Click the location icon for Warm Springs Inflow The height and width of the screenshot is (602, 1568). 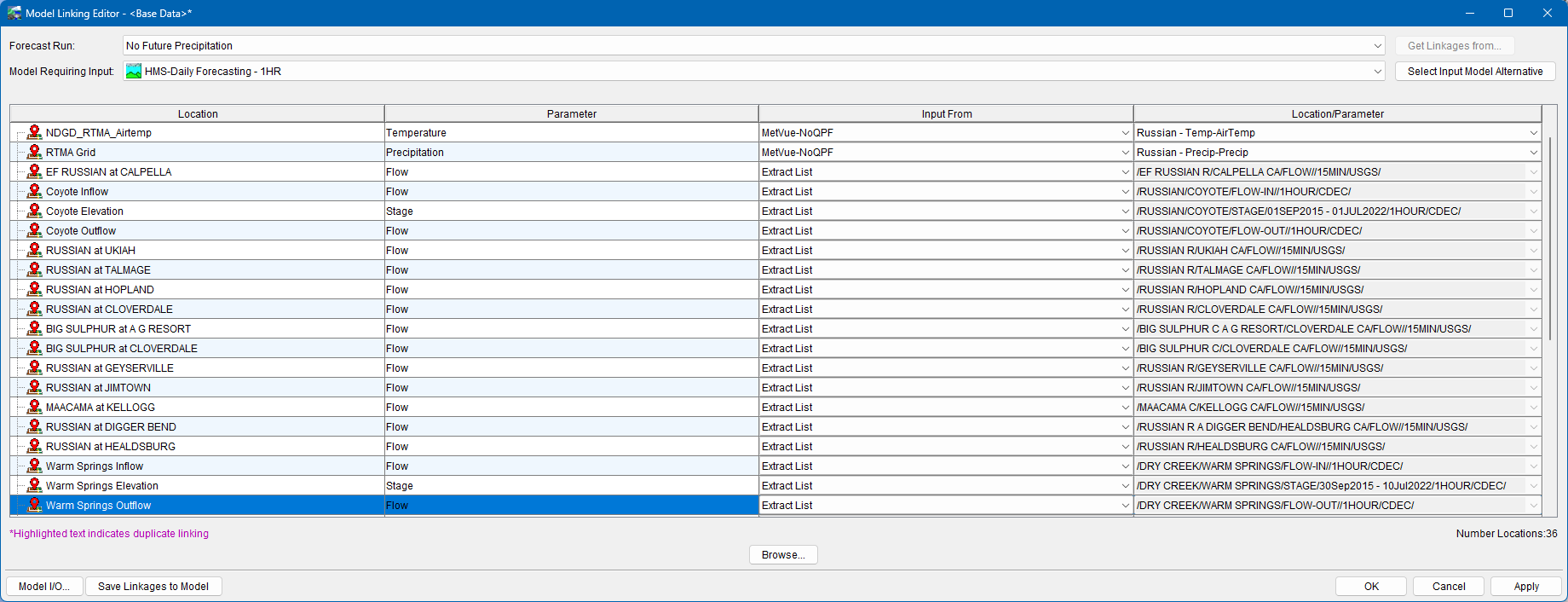pyautogui.click(x=34, y=466)
